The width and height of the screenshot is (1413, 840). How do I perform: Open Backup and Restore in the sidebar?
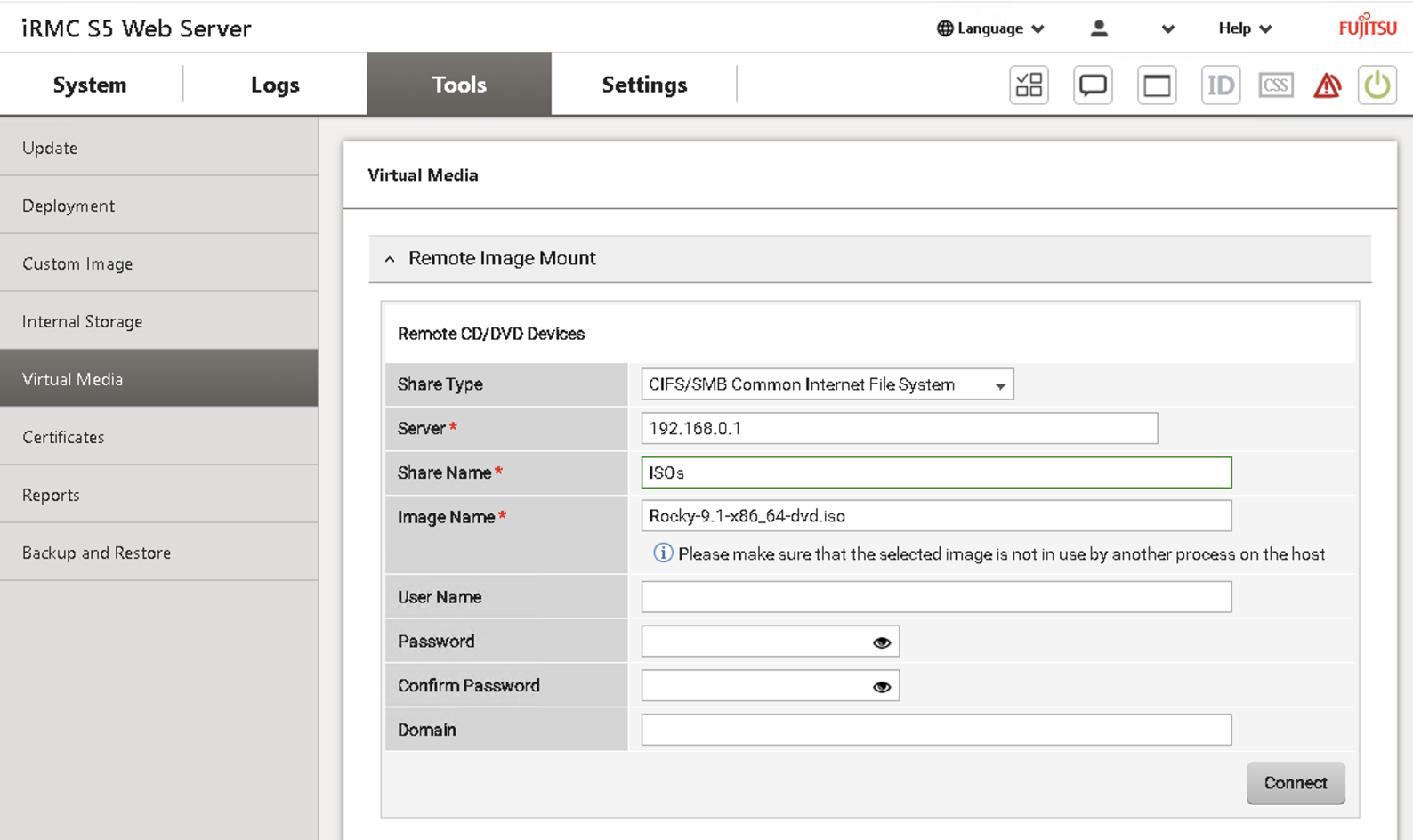point(158,553)
